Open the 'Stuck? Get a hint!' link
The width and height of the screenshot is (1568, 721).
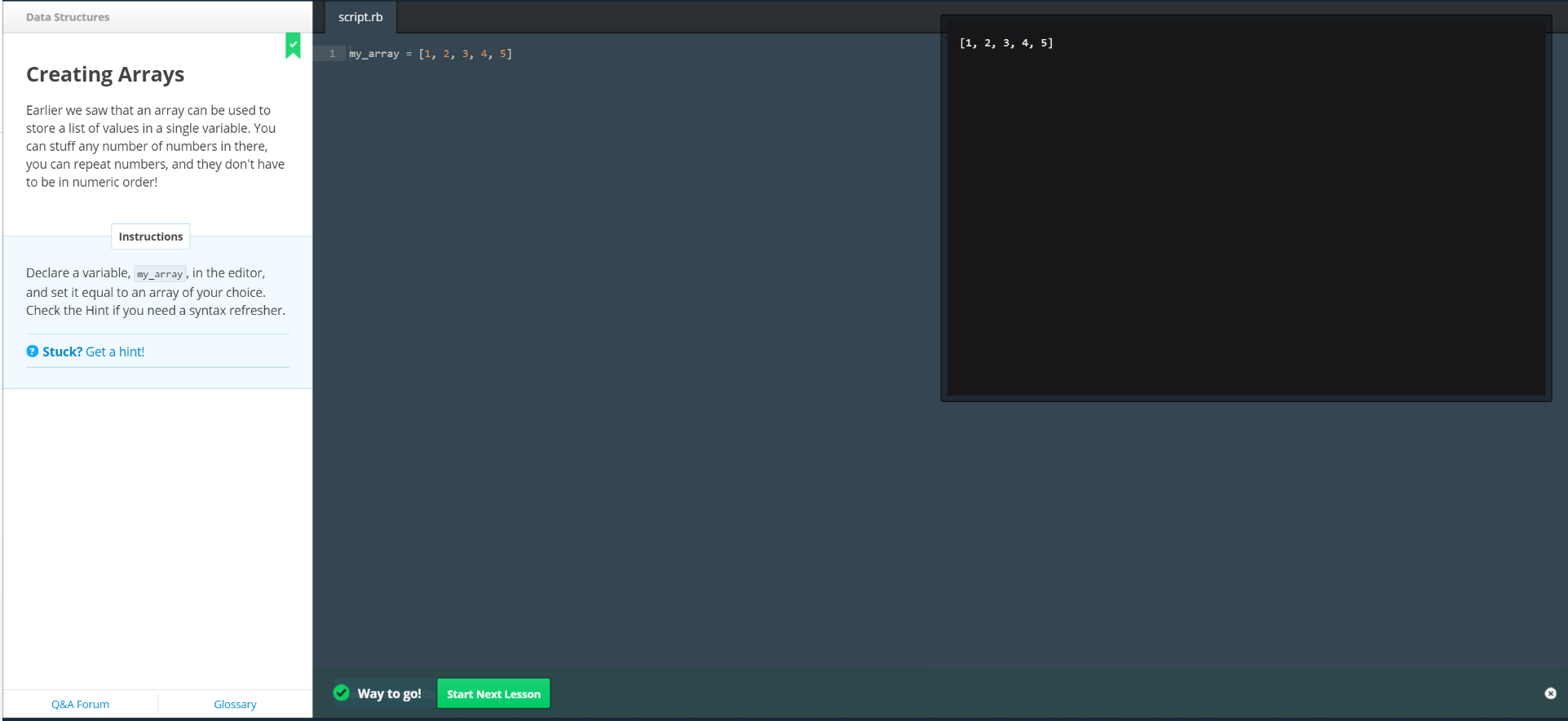click(93, 352)
